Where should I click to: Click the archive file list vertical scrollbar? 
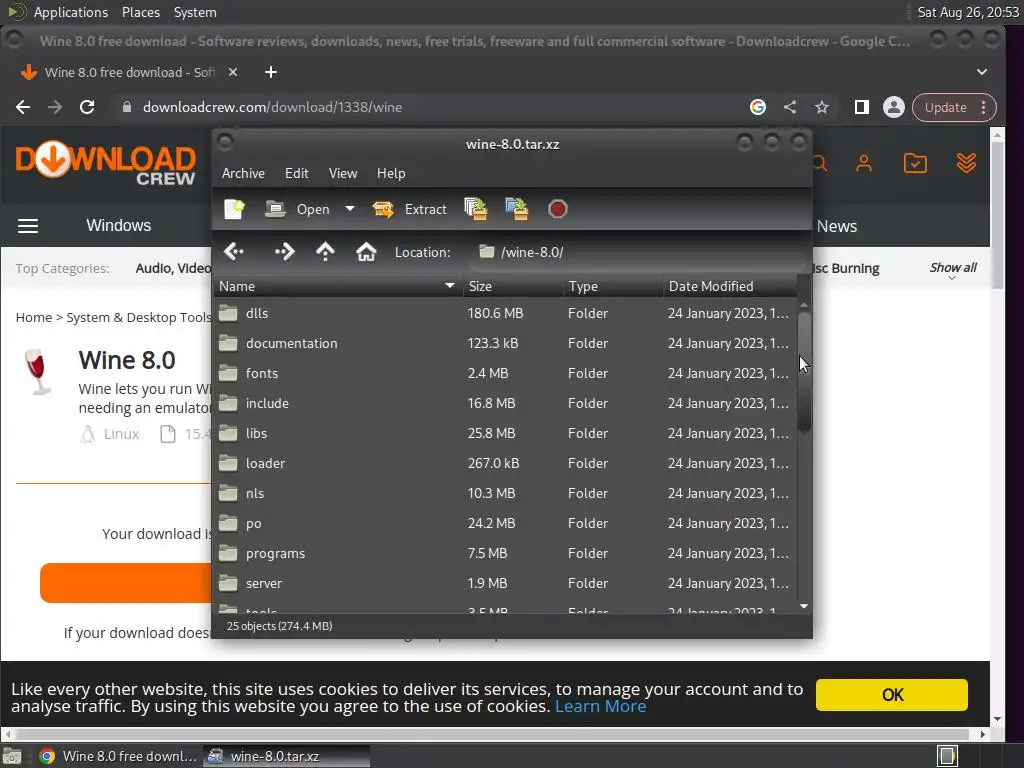coord(804,372)
